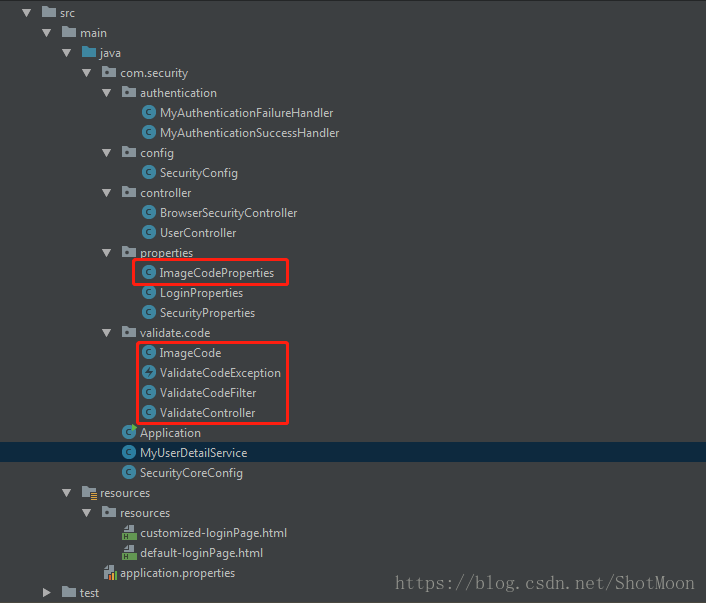Select the validate.code package label
This screenshot has width=706, height=603.
pos(175,333)
